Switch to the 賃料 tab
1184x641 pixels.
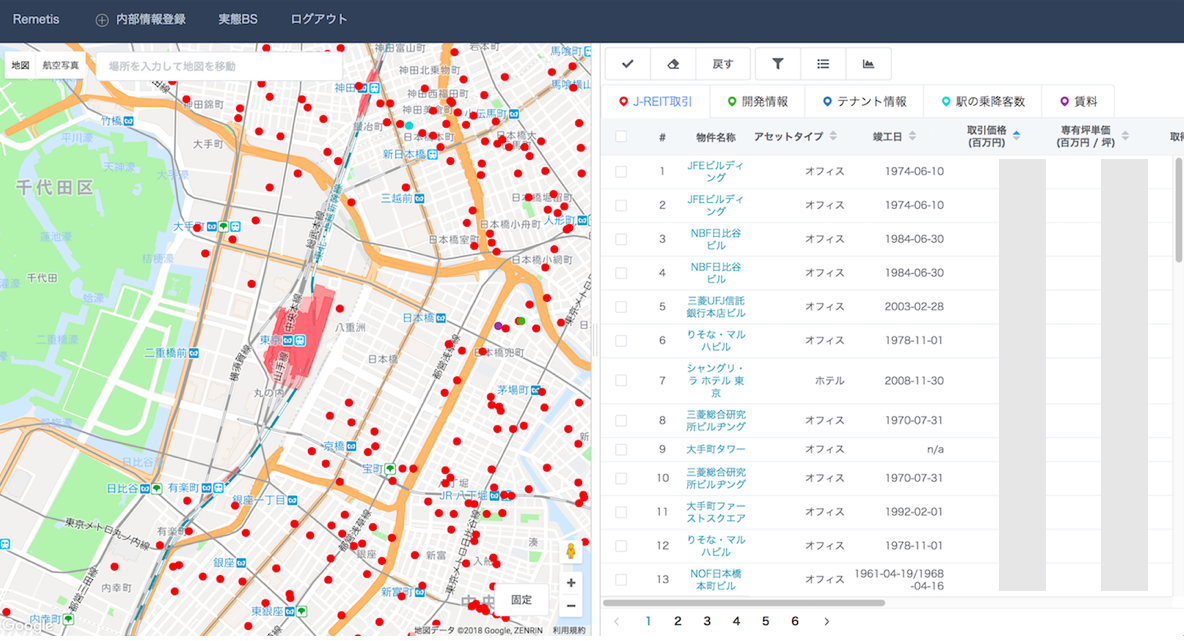point(1078,101)
